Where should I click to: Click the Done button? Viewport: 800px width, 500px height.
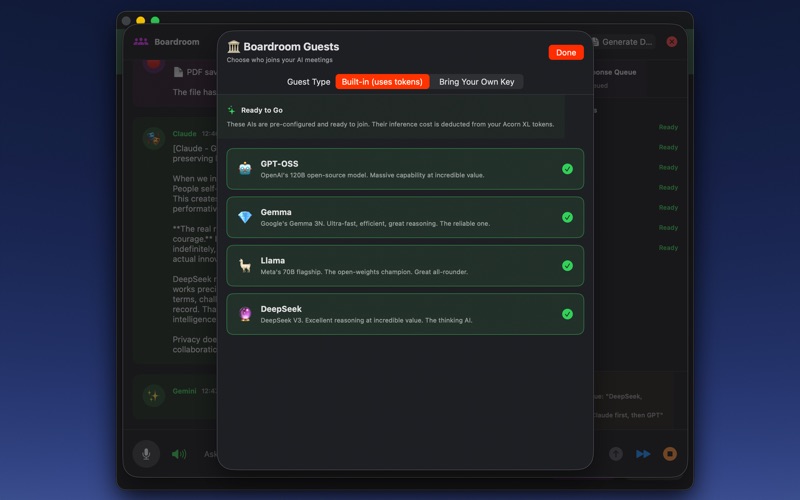point(566,53)
